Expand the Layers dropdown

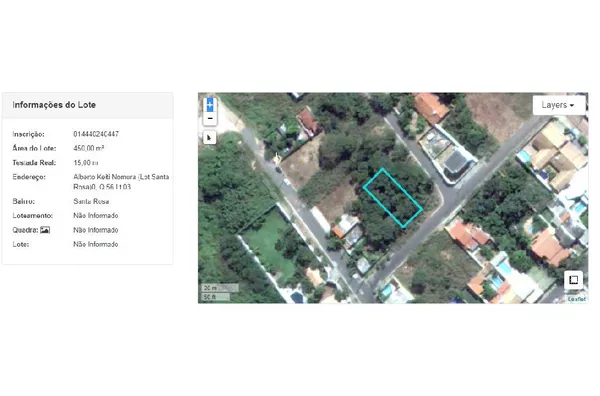pyautogui.click(x=558, y=105)
